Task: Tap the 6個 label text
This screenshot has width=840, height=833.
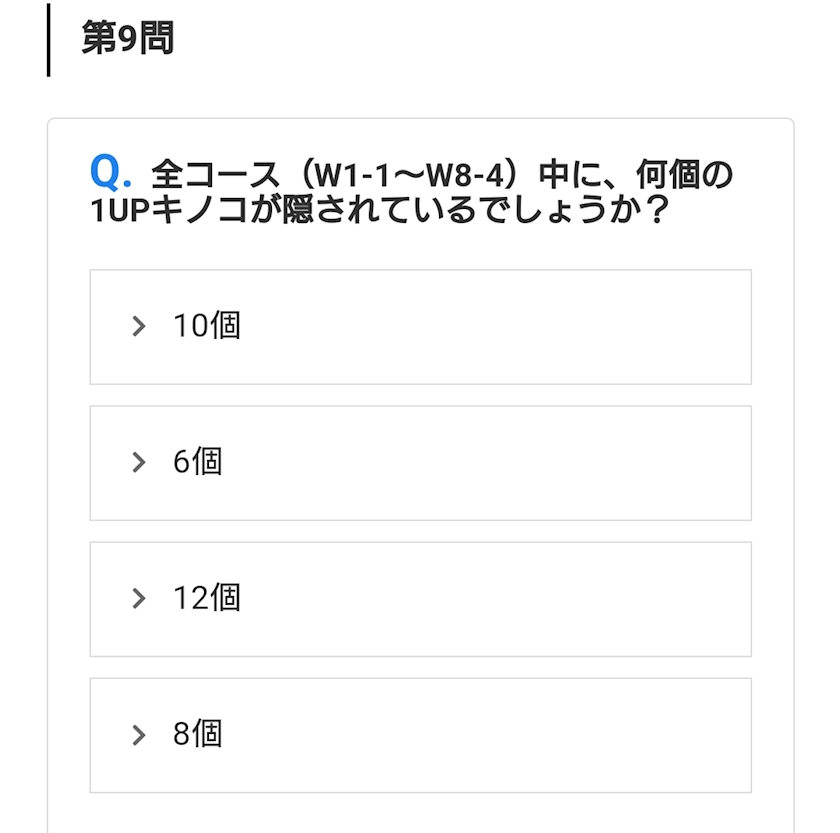Action: point(197,461)
